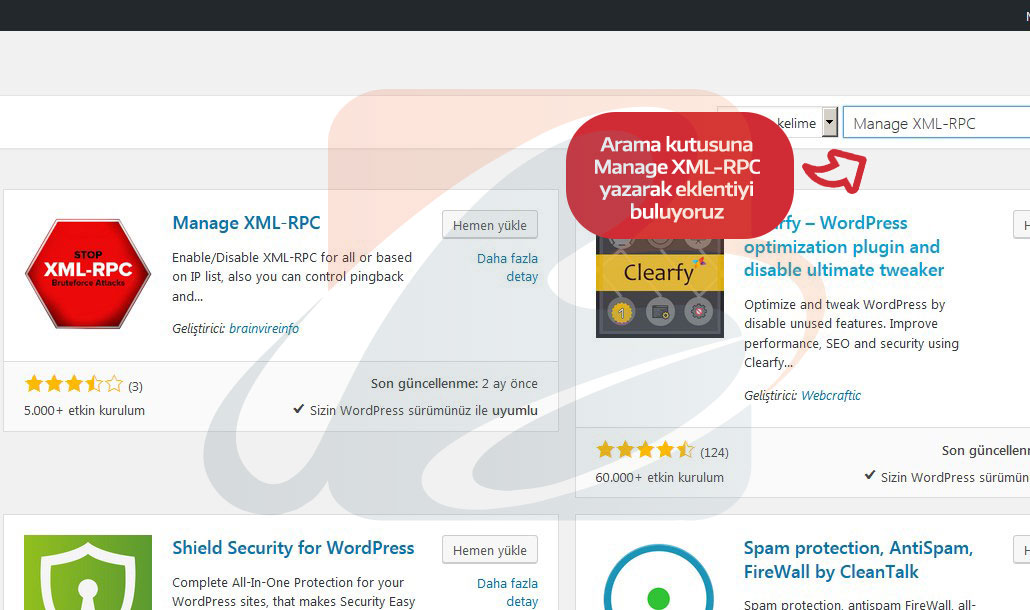Select the Clearfy description text
Screen dimensions: 1030x610
pyautogui.click(x=851, y=334)
